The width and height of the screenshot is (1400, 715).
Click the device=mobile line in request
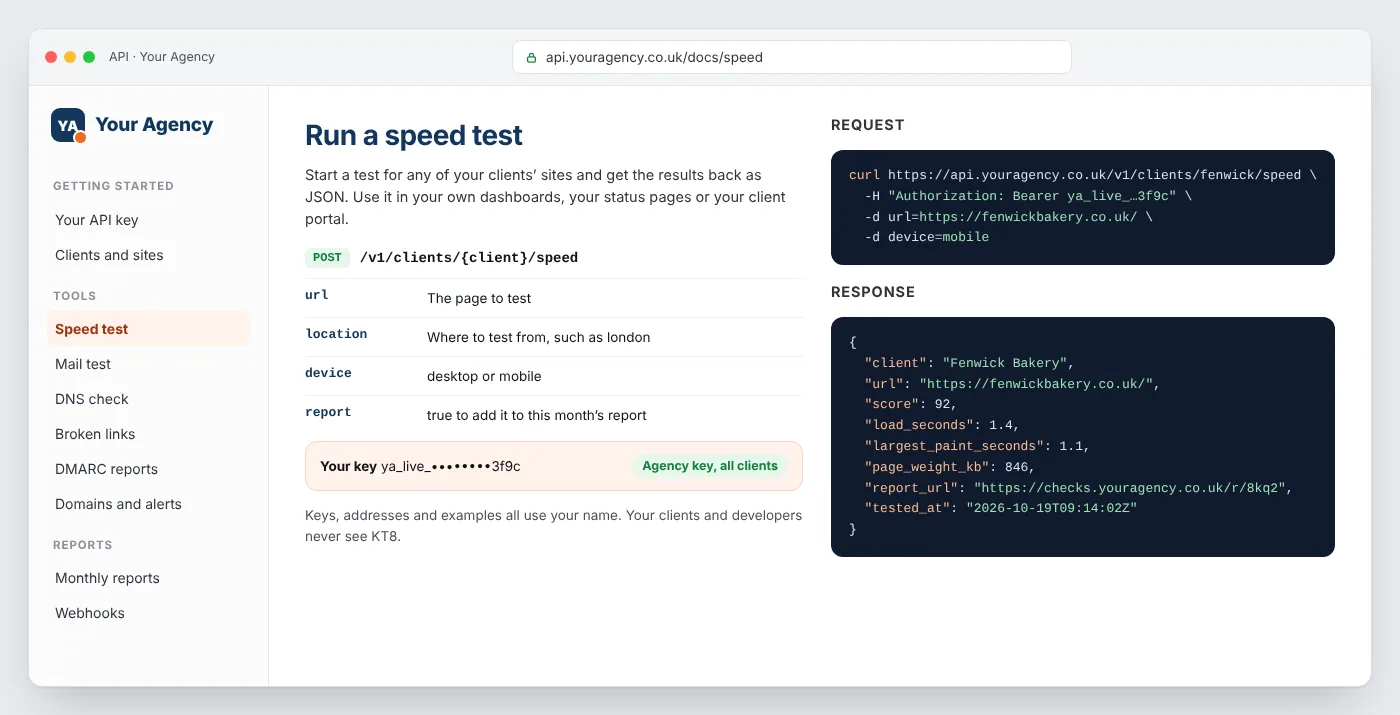click(x=927, y=238)
